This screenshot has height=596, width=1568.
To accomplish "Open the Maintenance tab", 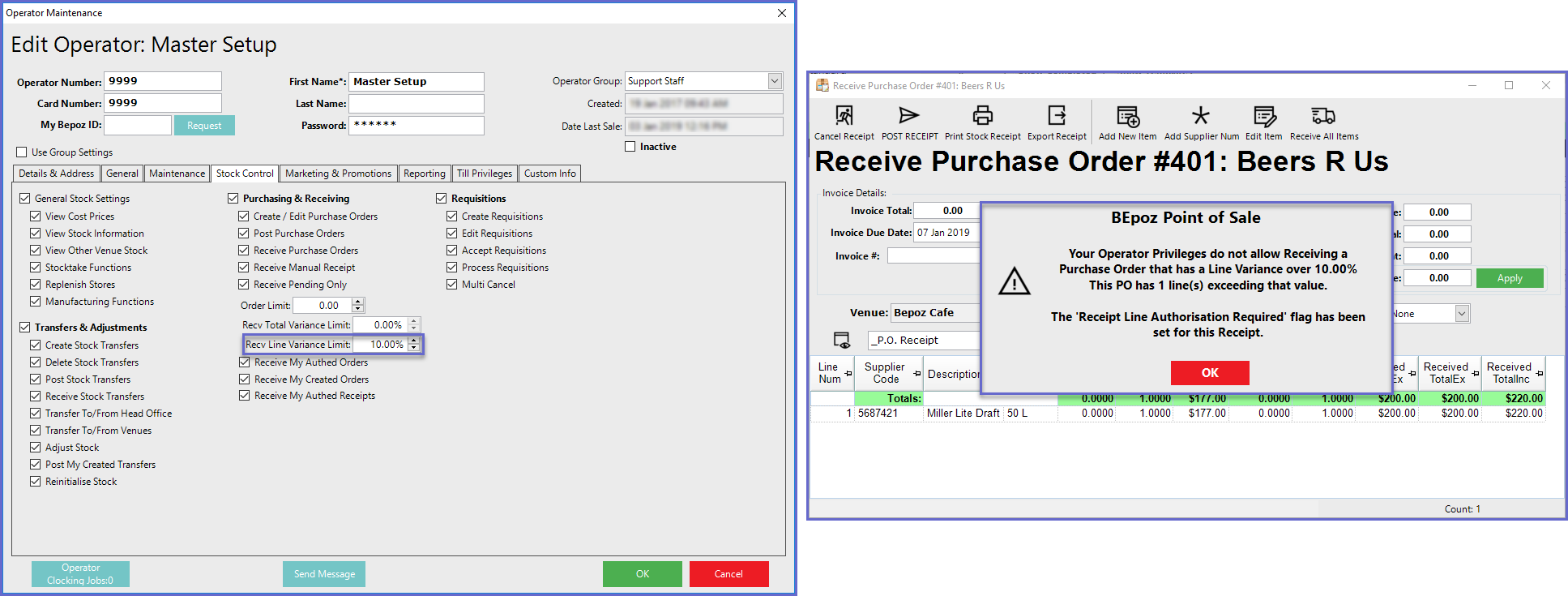I will (177, 174).
